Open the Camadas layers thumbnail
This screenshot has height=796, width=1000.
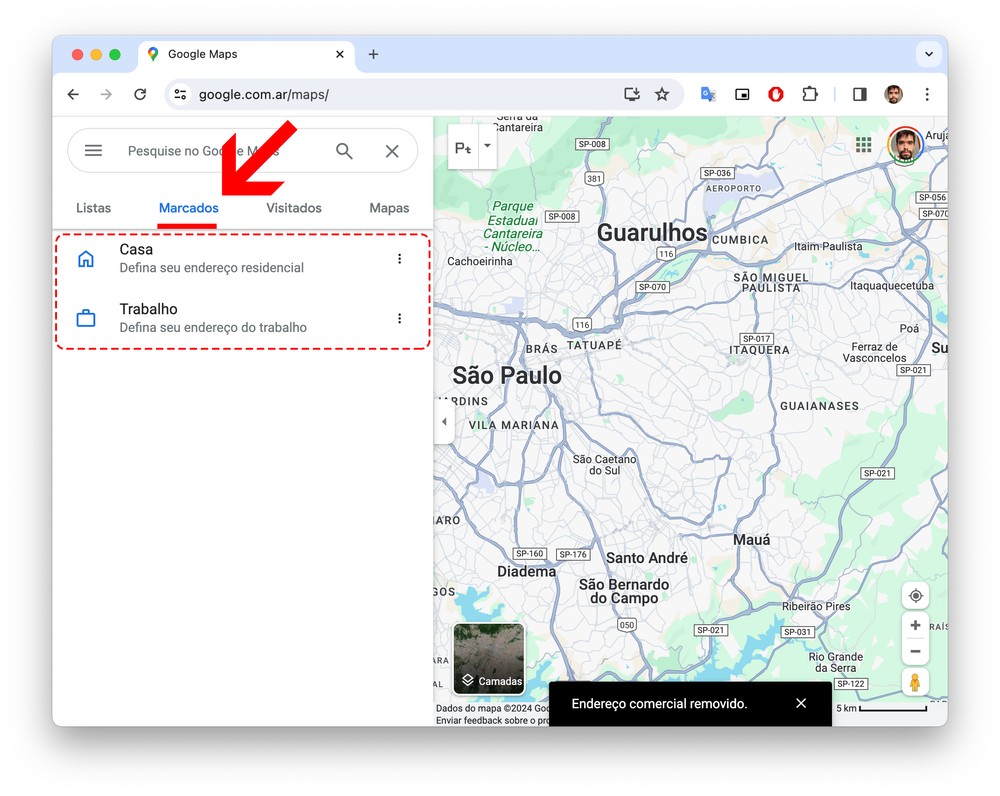[x=489, y=659]
